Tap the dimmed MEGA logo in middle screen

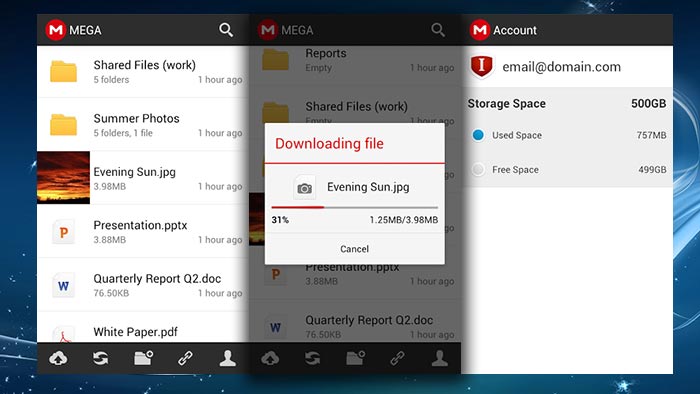268,30
